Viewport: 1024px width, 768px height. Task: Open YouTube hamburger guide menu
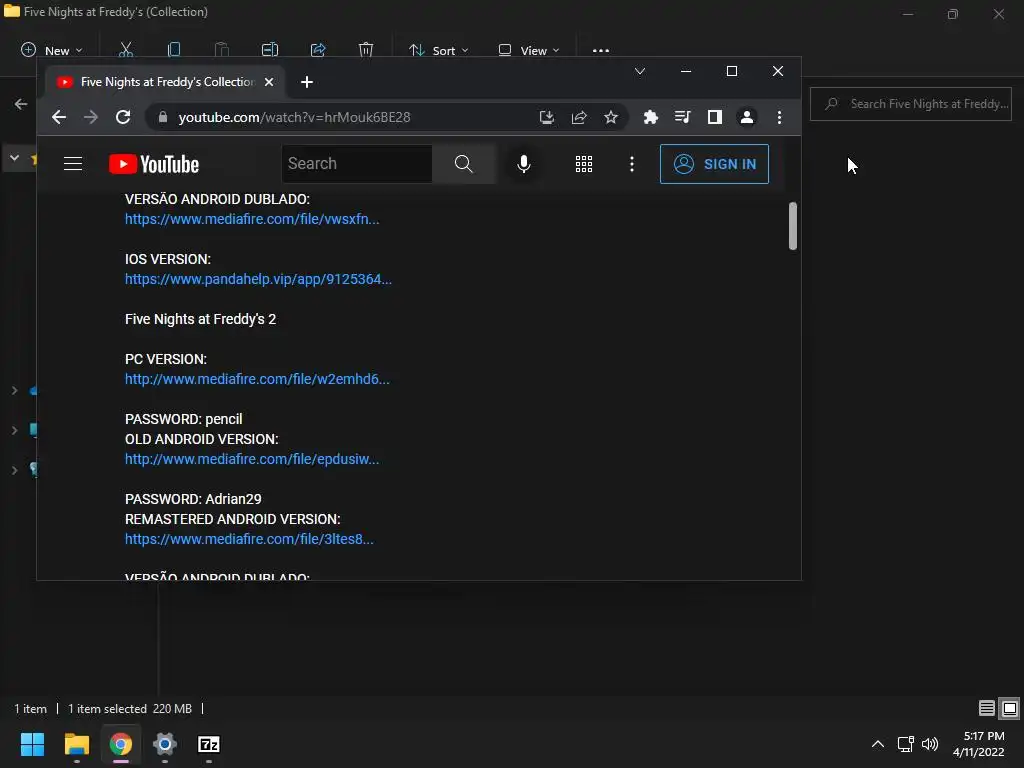[72, 164]
